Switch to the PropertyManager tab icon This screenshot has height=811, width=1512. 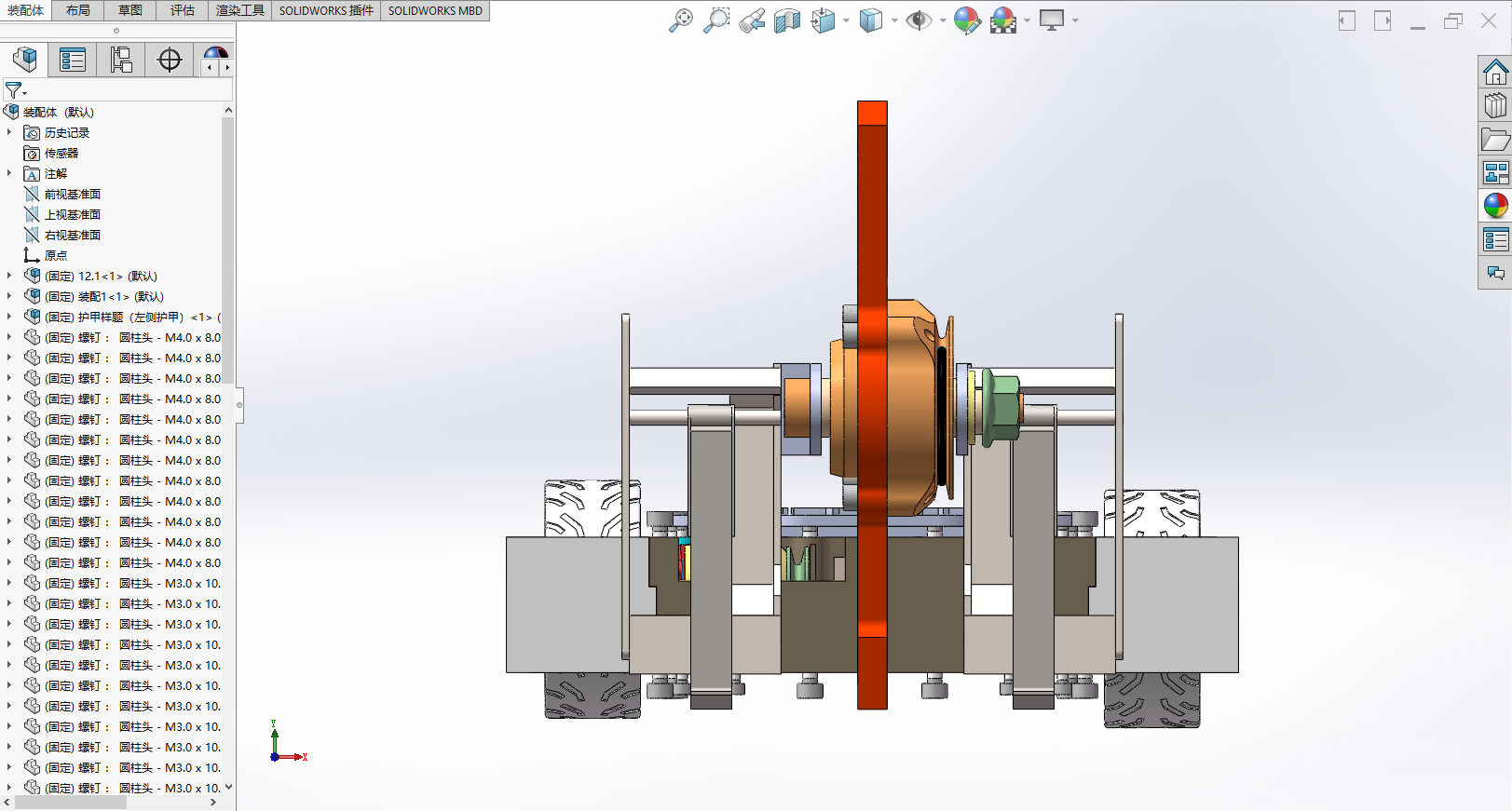tap(73, 60)
